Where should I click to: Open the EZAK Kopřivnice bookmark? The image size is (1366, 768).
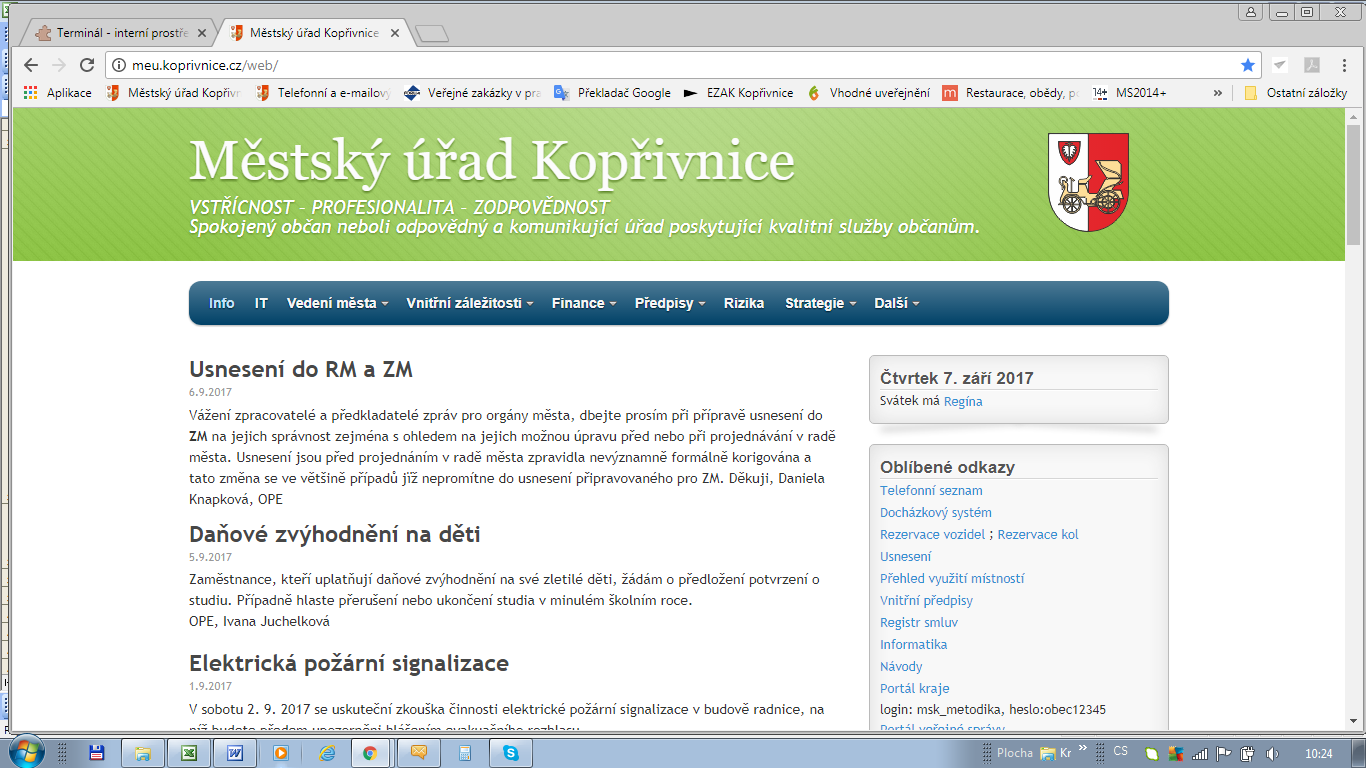[738, 93]
